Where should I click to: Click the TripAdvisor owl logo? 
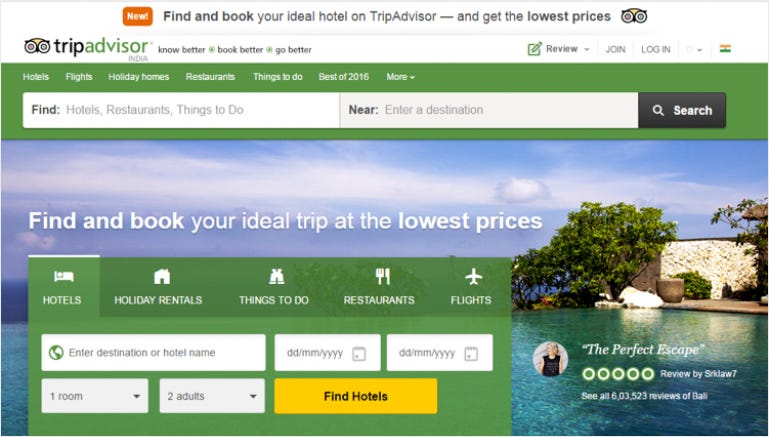[x=37, y=47]
